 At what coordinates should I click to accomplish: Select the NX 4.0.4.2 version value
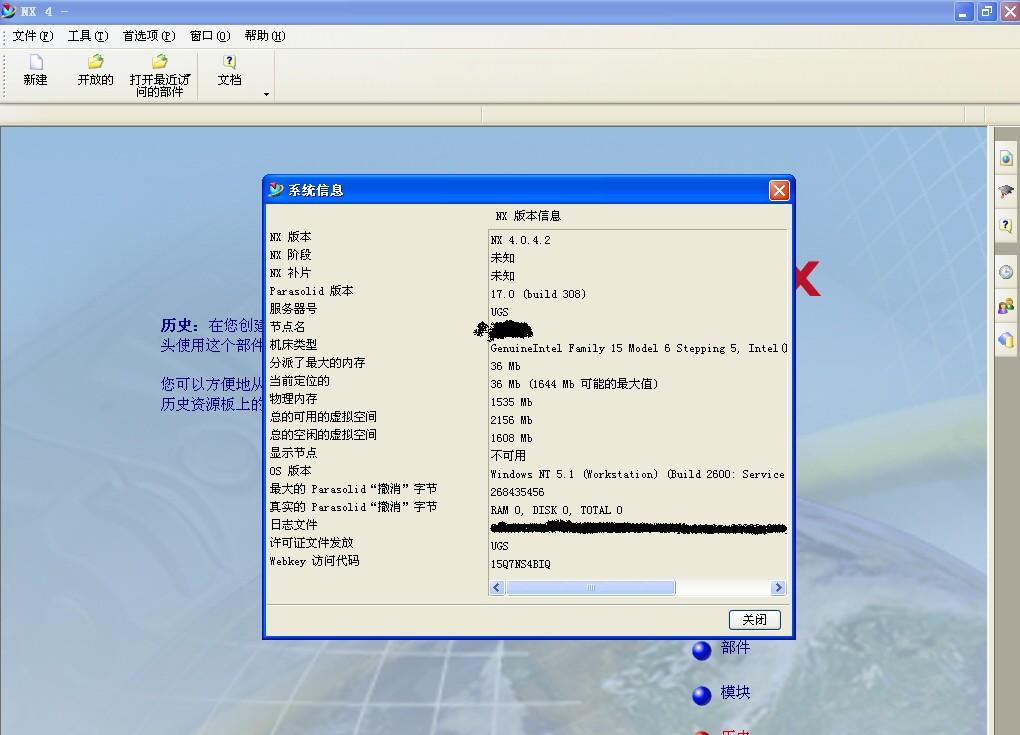(520, 240)
